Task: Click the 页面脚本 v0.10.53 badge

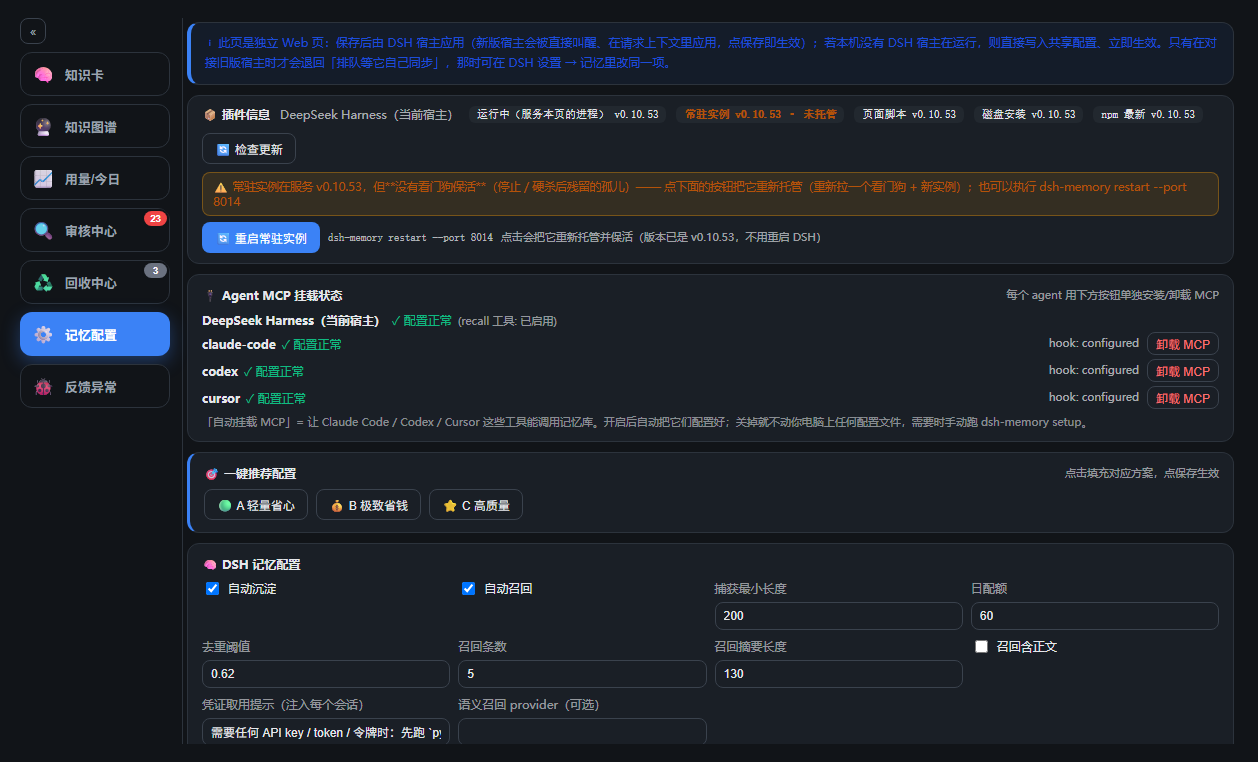Action: point(910,114)
